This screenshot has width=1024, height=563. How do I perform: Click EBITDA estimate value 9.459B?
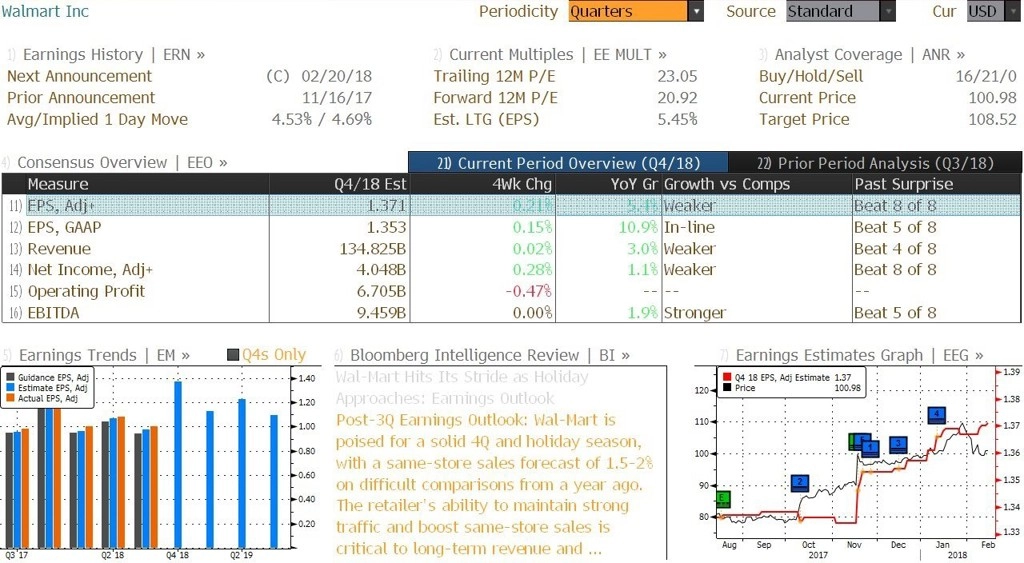pyautogui.click(x=381, y=313)
